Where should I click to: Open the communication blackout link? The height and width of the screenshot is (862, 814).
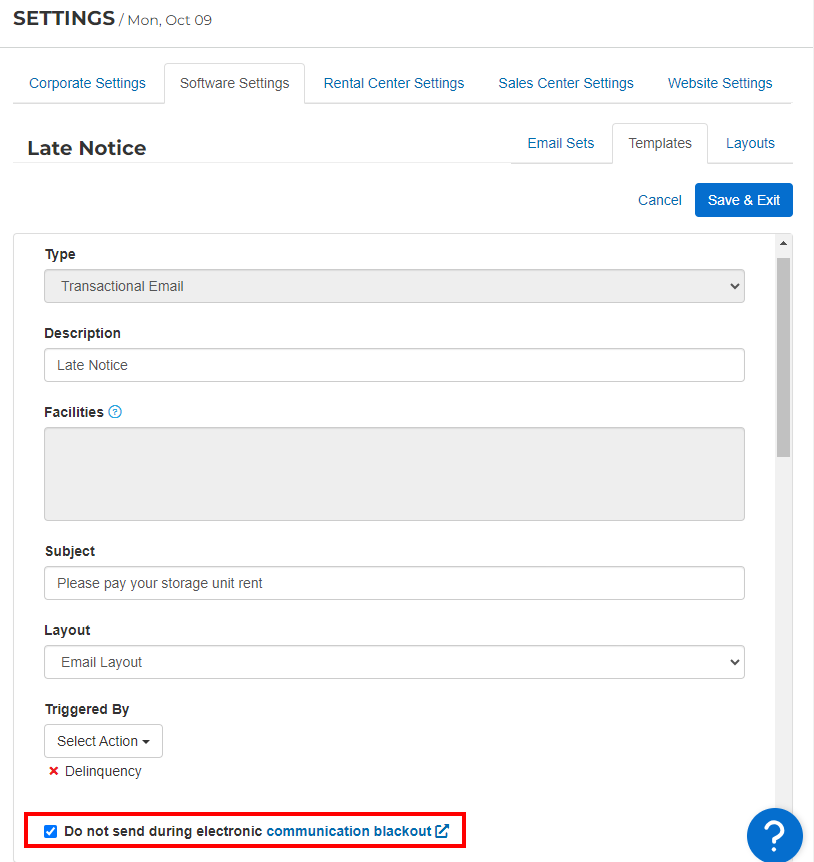(x=348, y=831)
